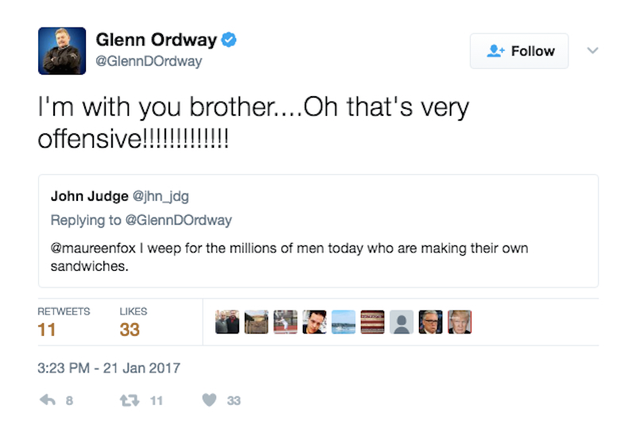
Task: Show the list of 33 likes
Action: point(133,322)
